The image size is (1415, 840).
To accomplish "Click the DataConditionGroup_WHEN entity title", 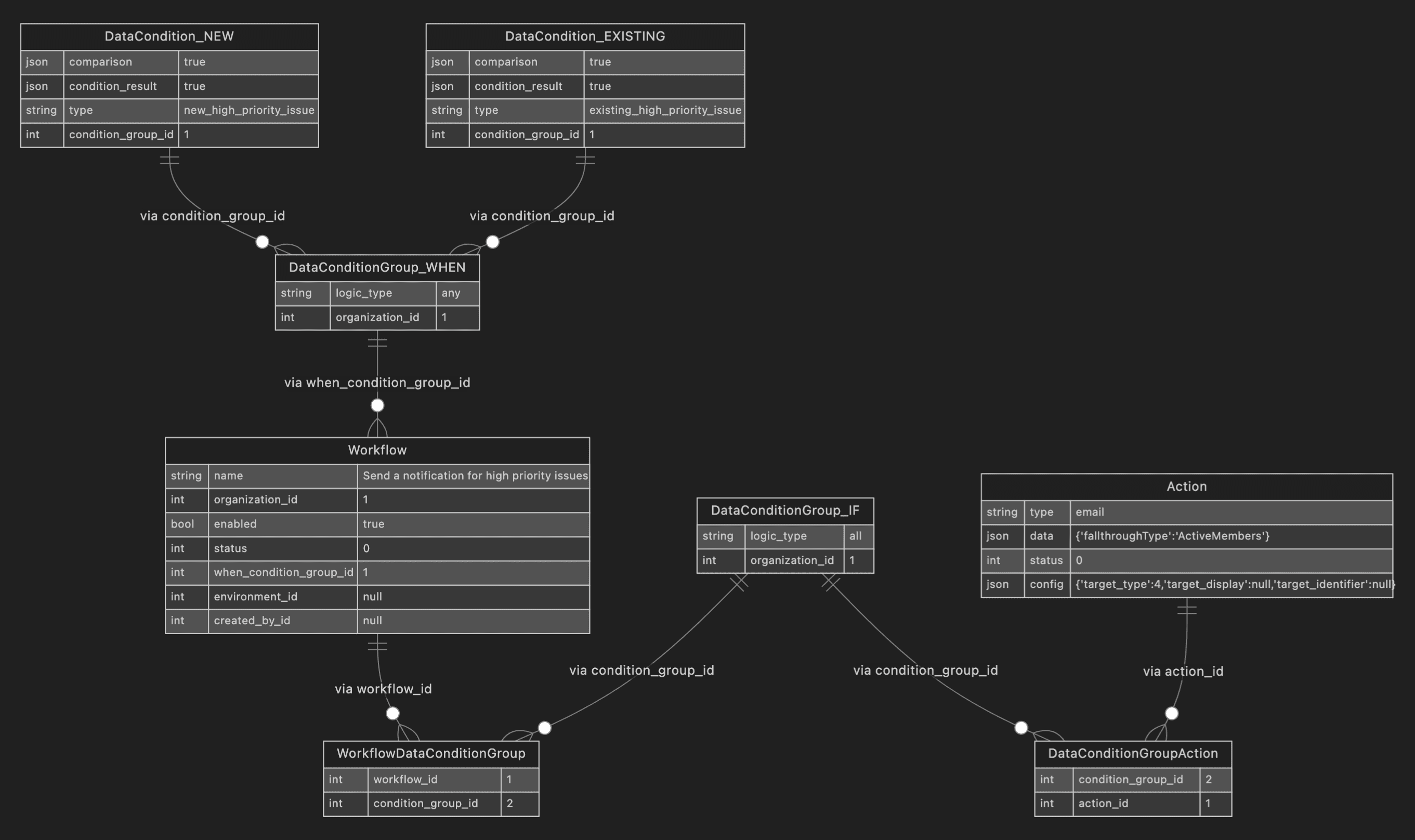I will click(x=377, y=268).
